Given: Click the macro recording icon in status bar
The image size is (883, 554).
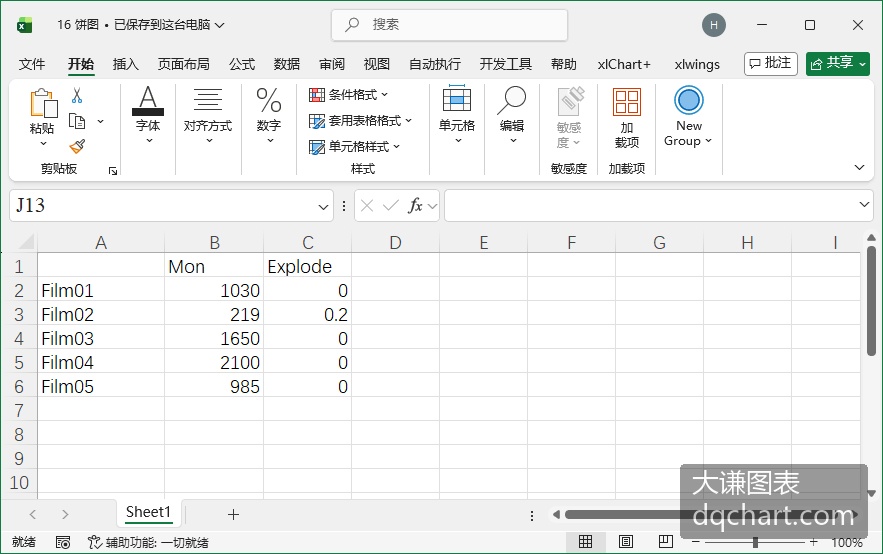Looking at the screenshot, I should tap(63, 542).
